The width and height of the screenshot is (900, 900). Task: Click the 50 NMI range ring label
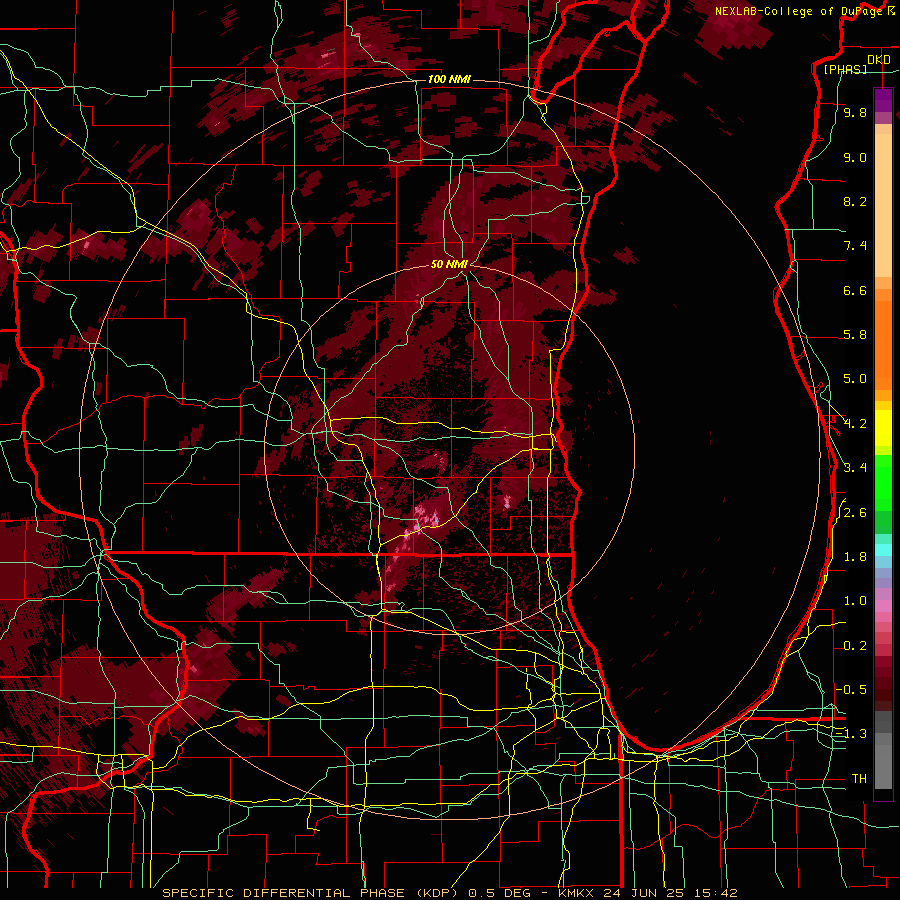449,264
